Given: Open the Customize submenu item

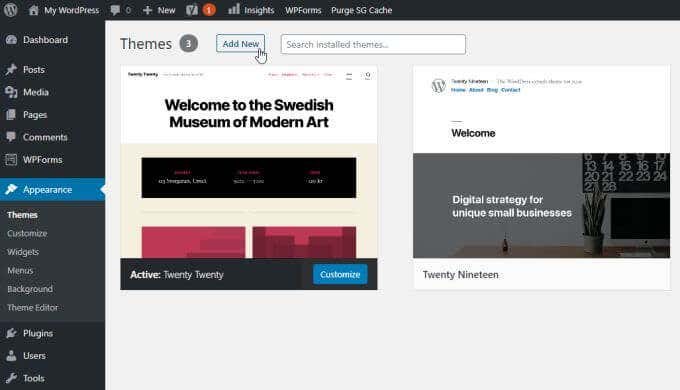Looking at the screenshot, I should (27, 233).
